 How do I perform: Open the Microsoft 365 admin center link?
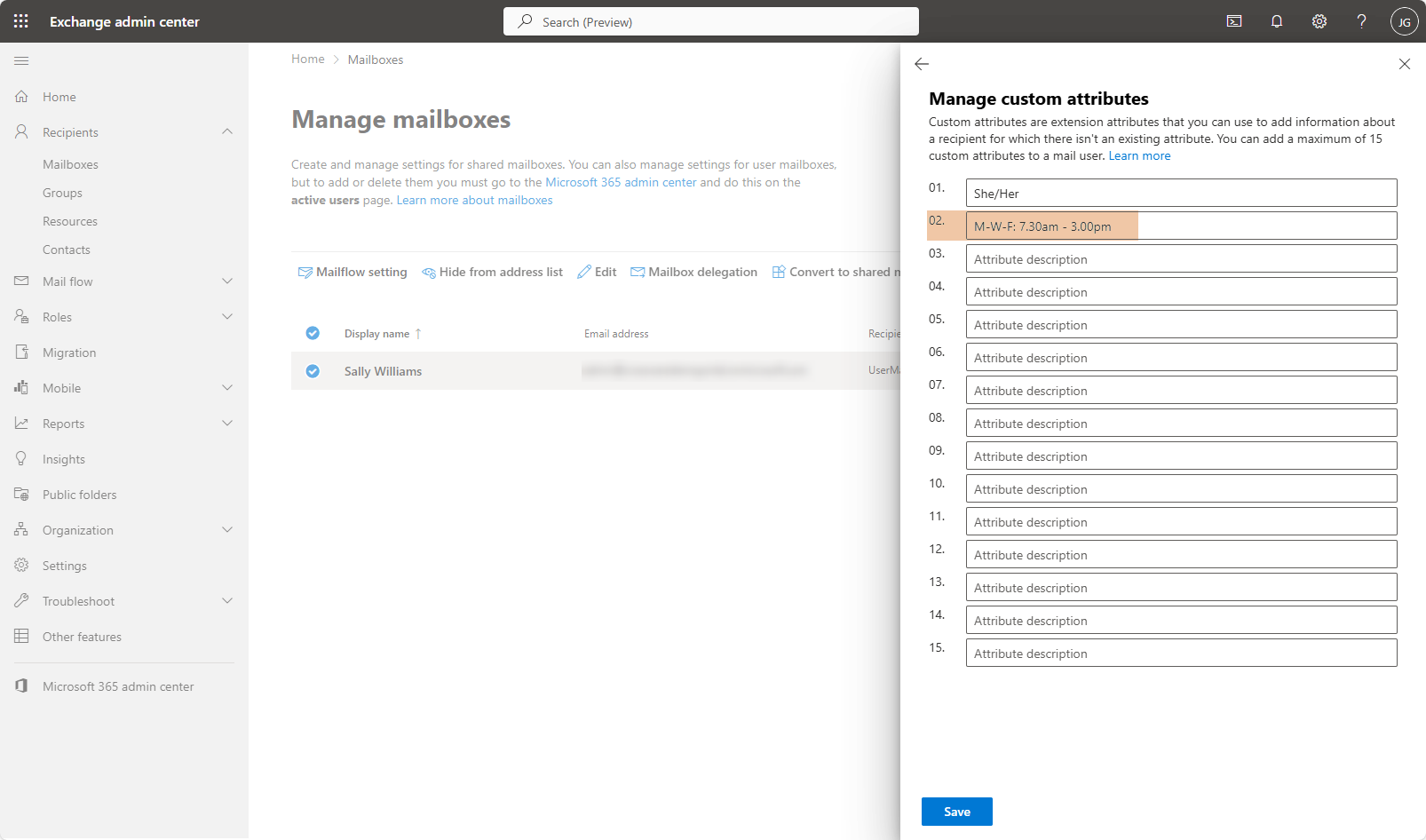pos(118,686)
